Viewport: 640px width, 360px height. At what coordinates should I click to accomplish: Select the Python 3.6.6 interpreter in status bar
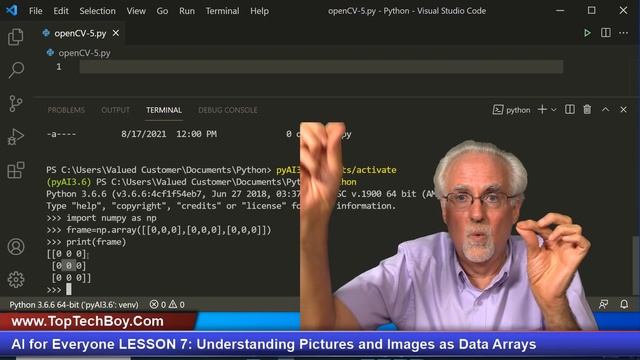point(74,304)
